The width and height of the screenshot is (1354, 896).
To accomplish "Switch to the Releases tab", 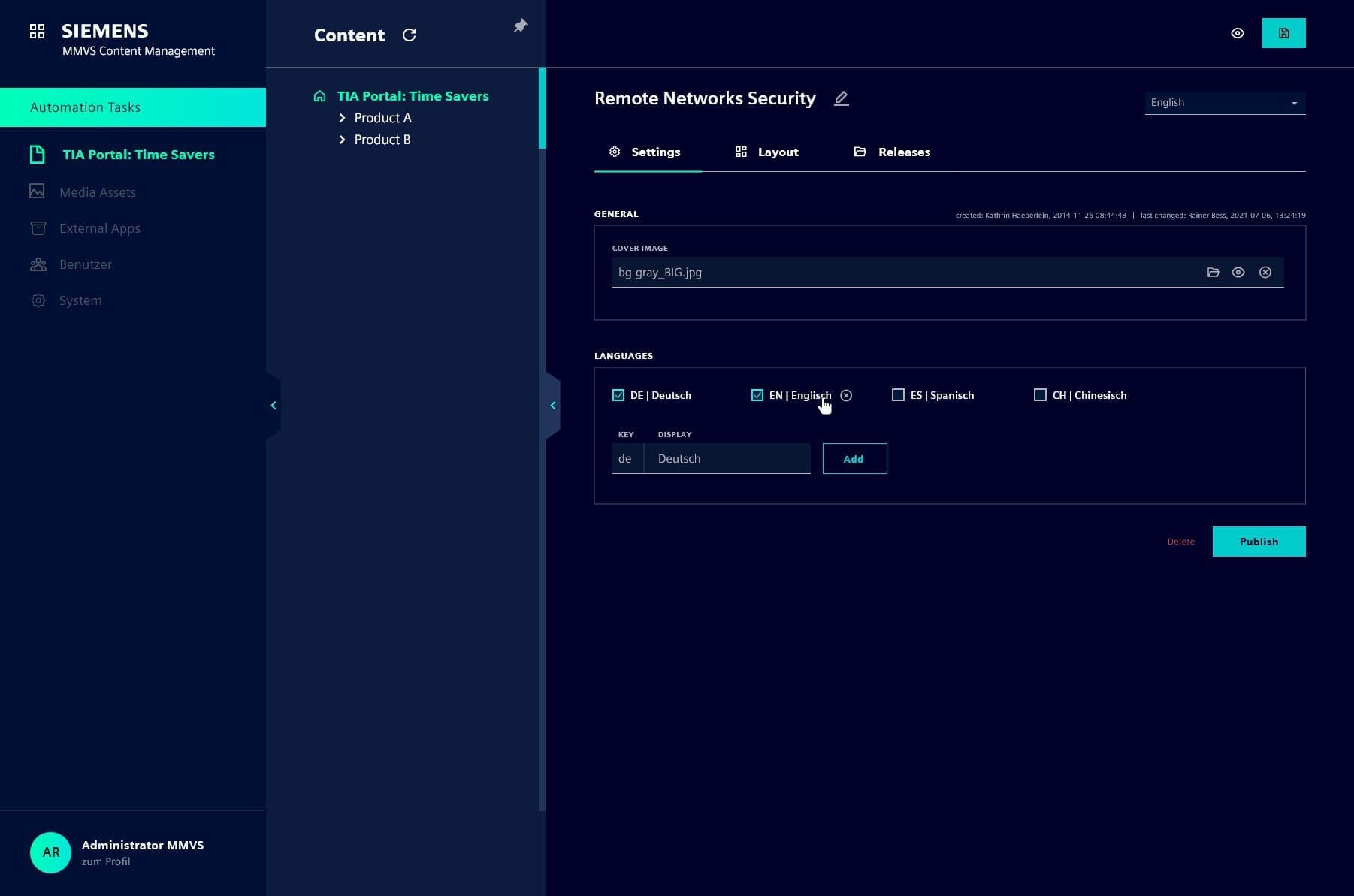I will coord(893,152).
